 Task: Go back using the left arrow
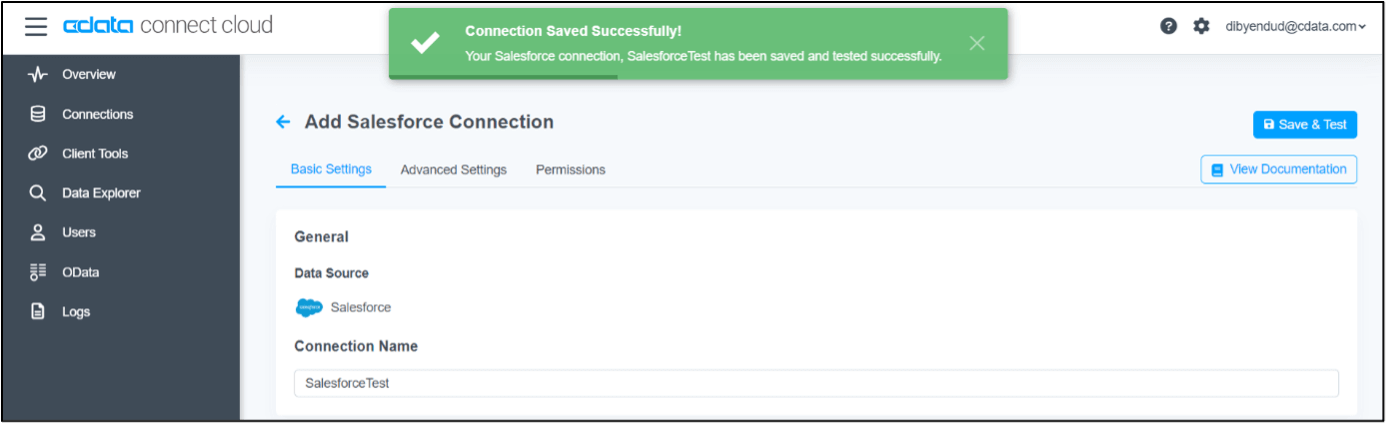click(283, 122)
